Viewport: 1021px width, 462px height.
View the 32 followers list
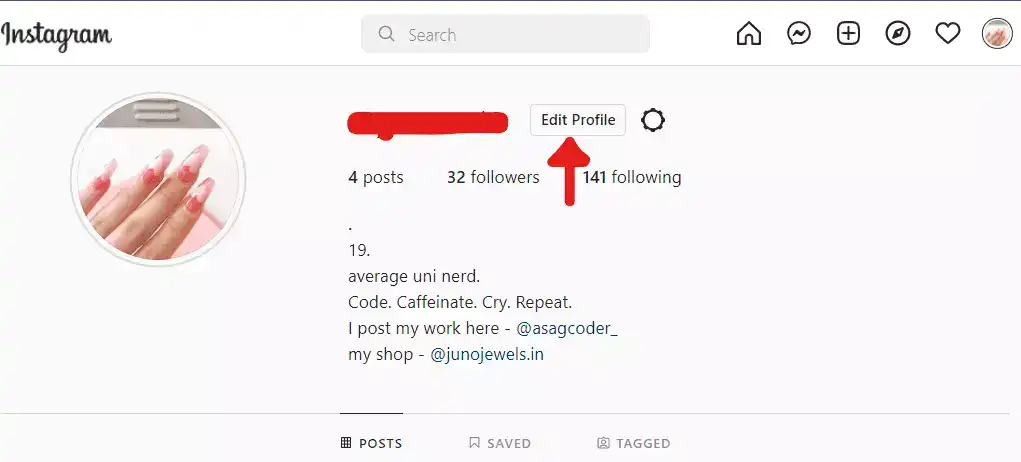click(x=493, y=177)
